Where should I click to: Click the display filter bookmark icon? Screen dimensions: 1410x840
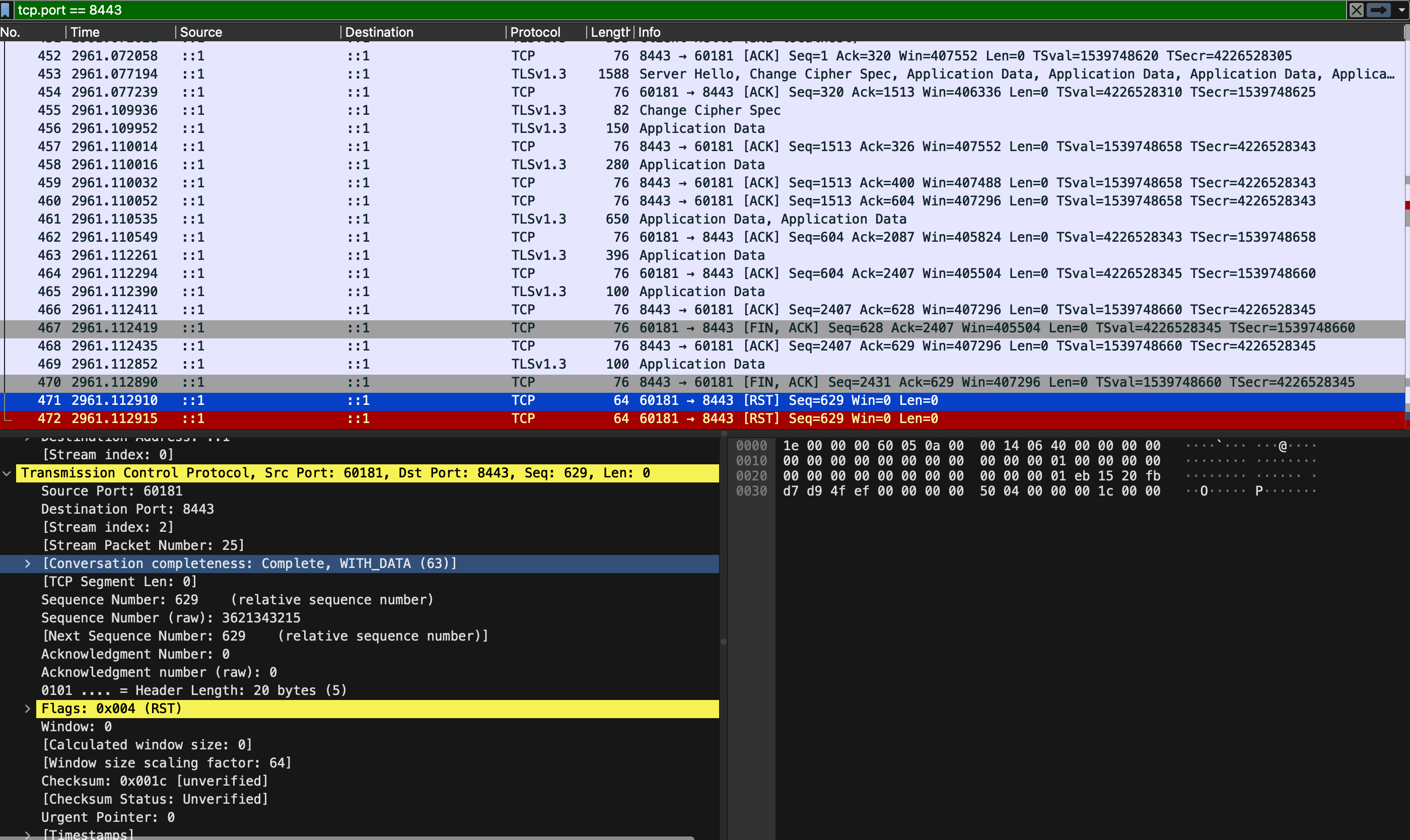(6, 10)
